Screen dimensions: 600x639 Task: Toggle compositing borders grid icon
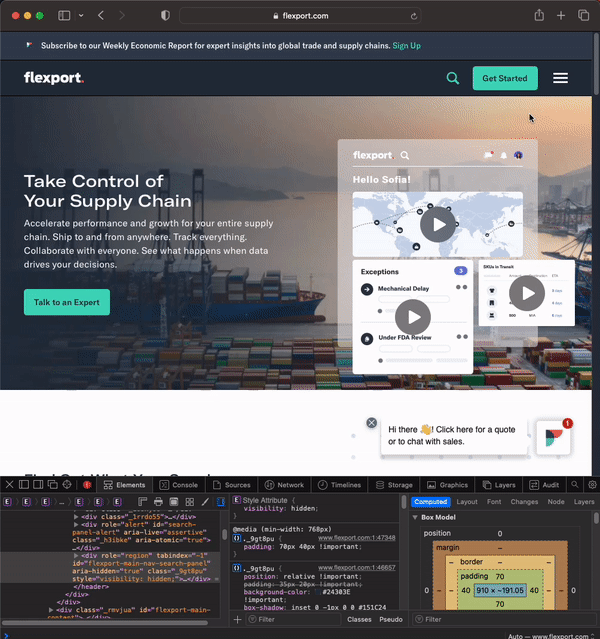click(190, 502)
